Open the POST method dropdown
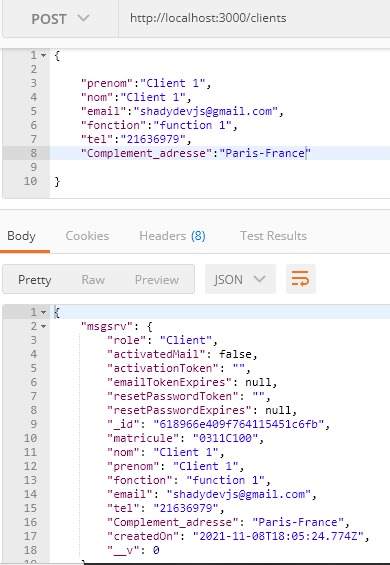This screenshot has width=390, height=565. point(60,19)
